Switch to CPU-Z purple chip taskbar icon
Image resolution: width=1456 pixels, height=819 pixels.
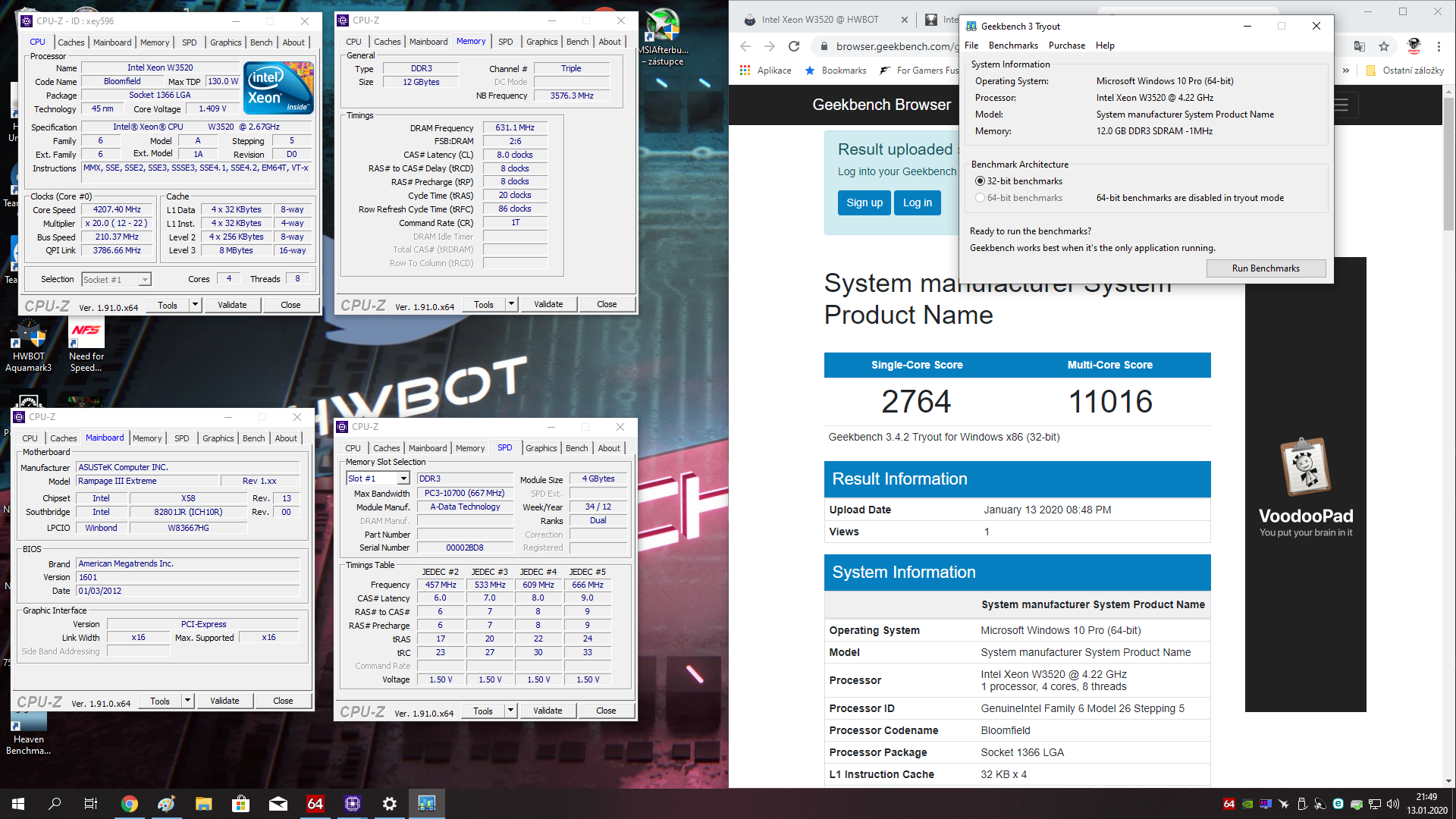(352, 804)
